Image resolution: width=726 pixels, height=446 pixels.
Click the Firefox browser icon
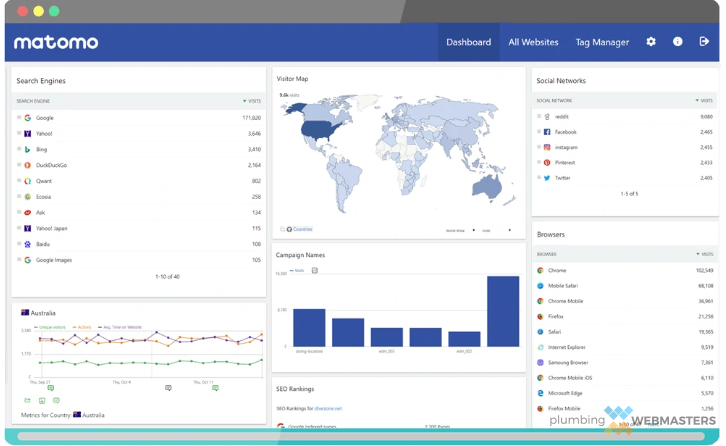540,316
